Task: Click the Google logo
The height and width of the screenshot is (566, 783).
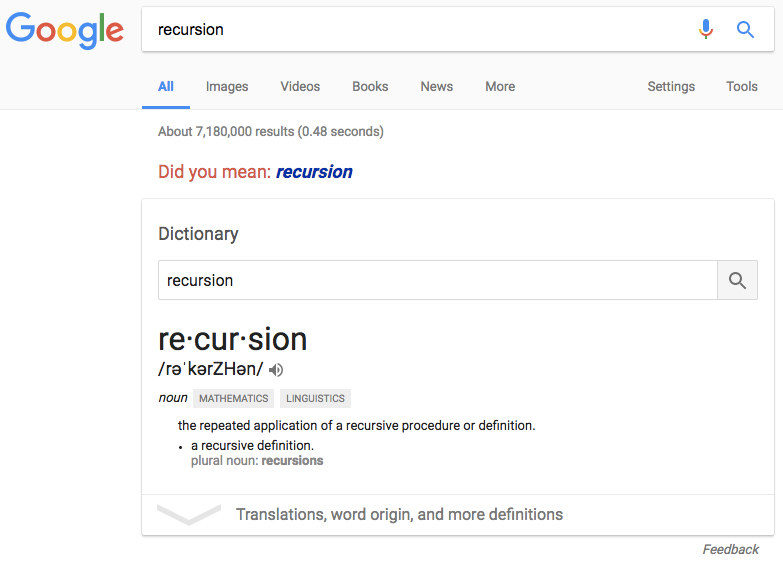Action: click(x=65, y=30)
